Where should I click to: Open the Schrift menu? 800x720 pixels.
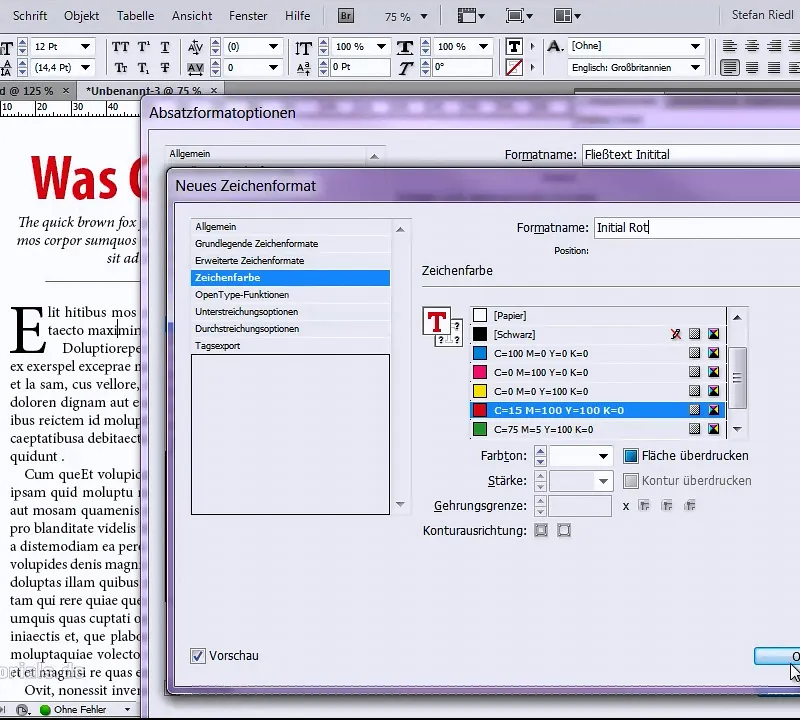pos(30,16)
